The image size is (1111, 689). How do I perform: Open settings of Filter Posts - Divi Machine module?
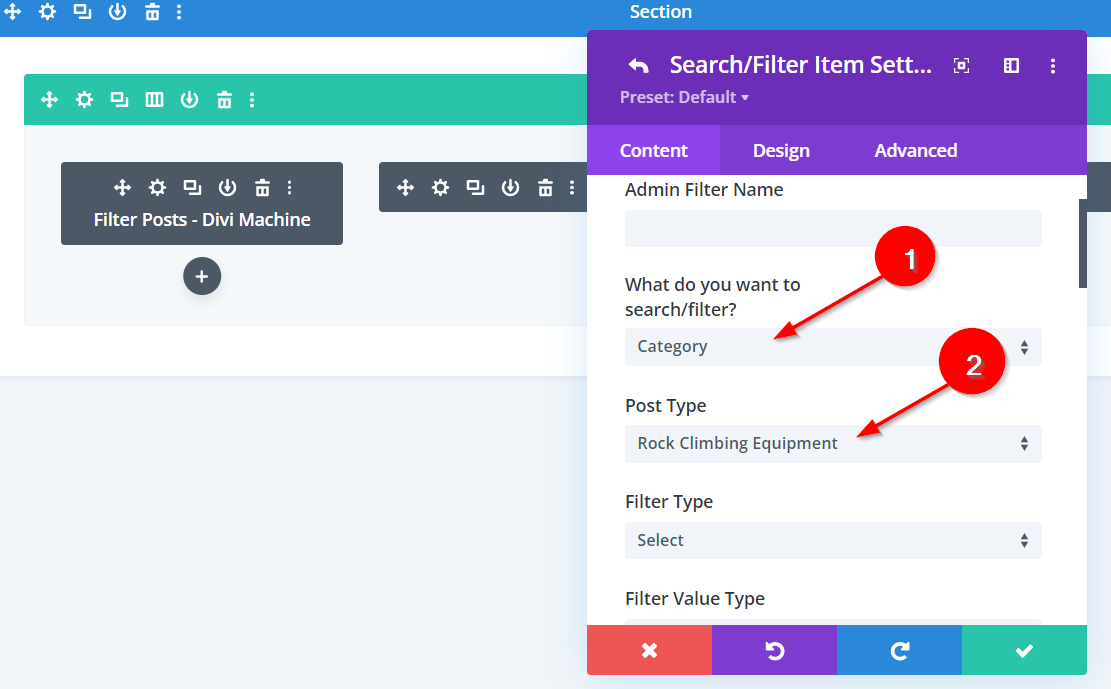157,187
